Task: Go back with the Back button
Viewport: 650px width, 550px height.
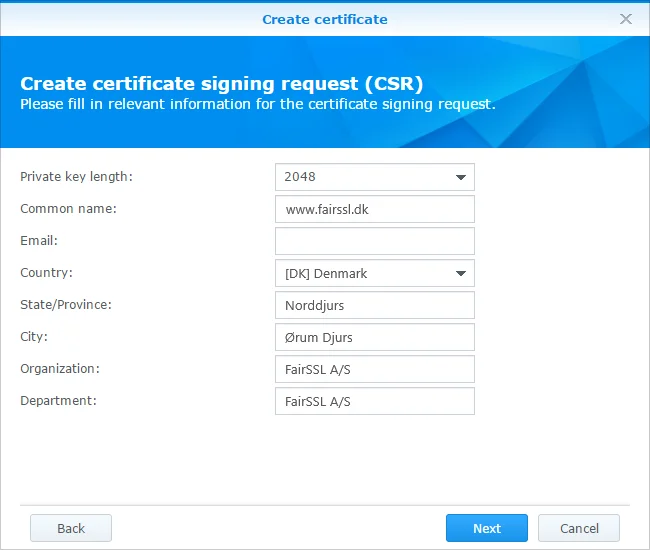Action: [x=71, y=528]
